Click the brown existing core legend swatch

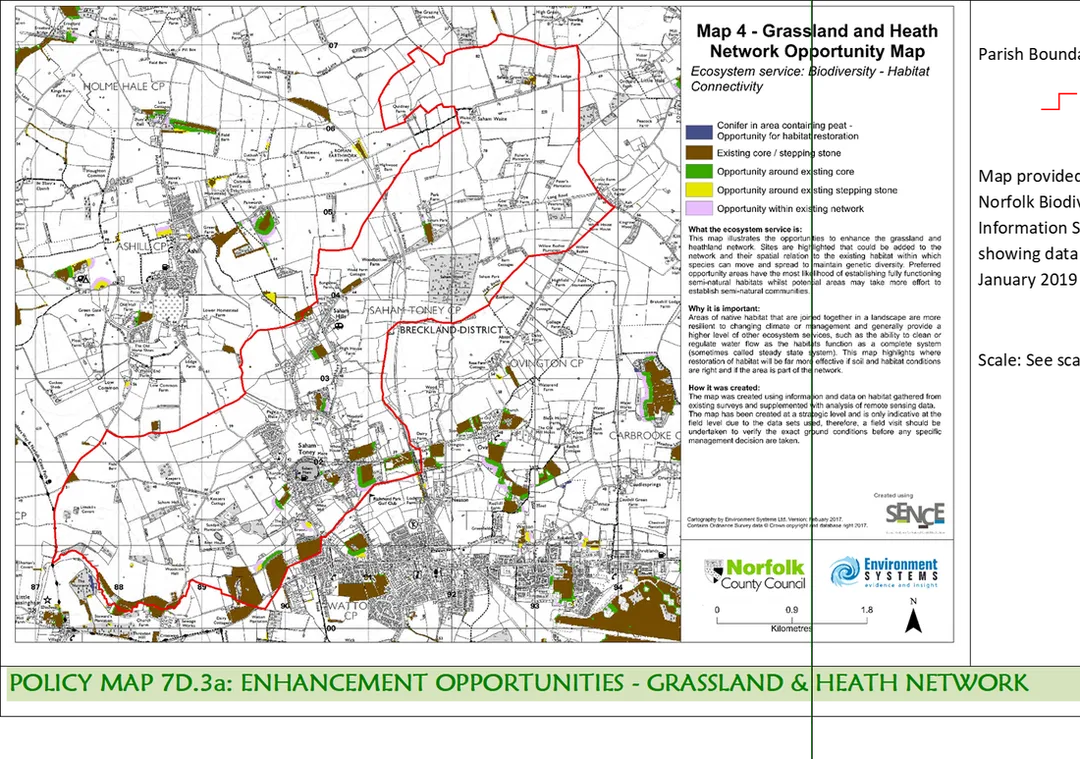coord(698,152)
